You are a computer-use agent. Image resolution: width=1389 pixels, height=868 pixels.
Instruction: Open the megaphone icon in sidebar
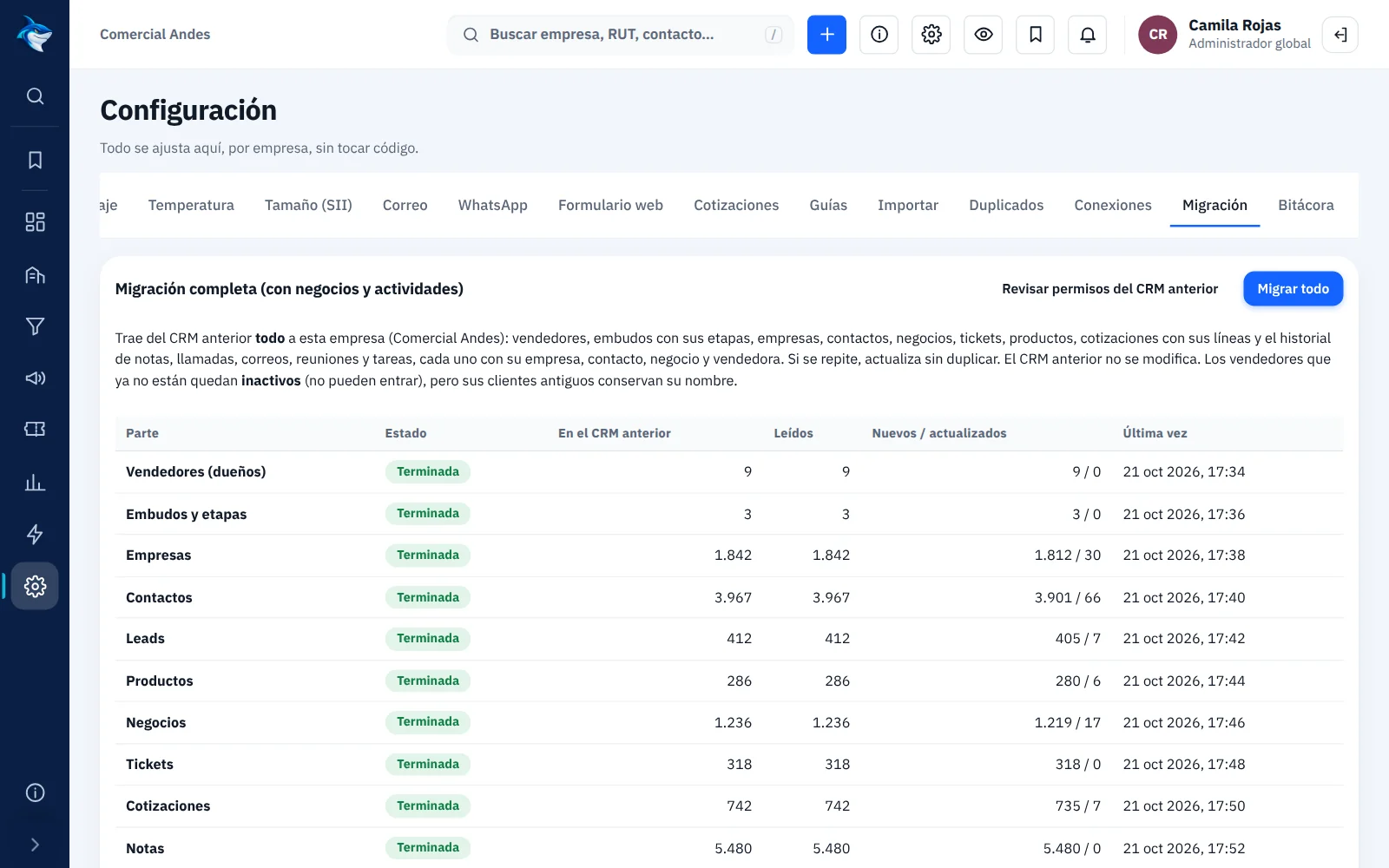pos(35,378)
